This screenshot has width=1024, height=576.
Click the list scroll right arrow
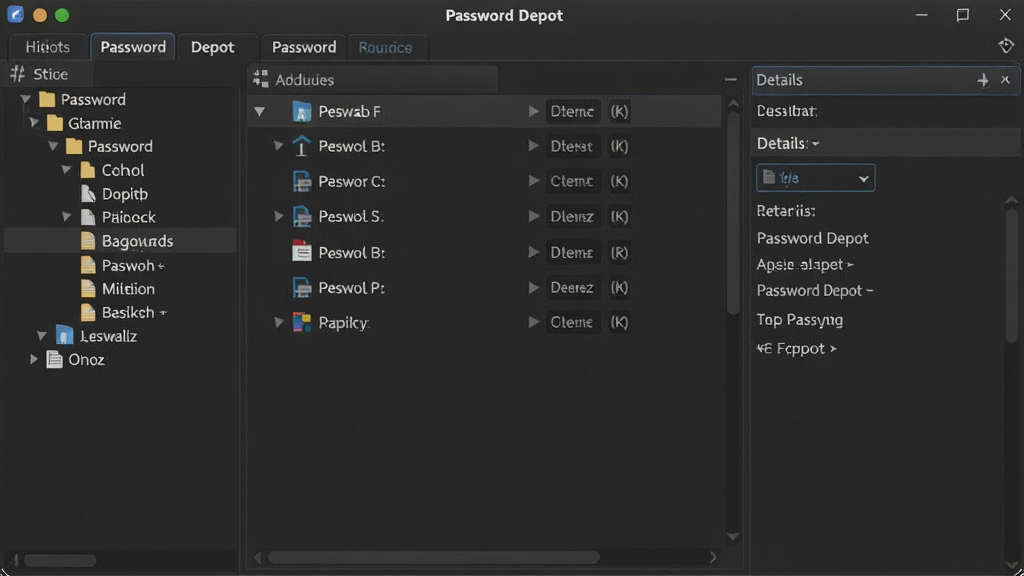713,557
